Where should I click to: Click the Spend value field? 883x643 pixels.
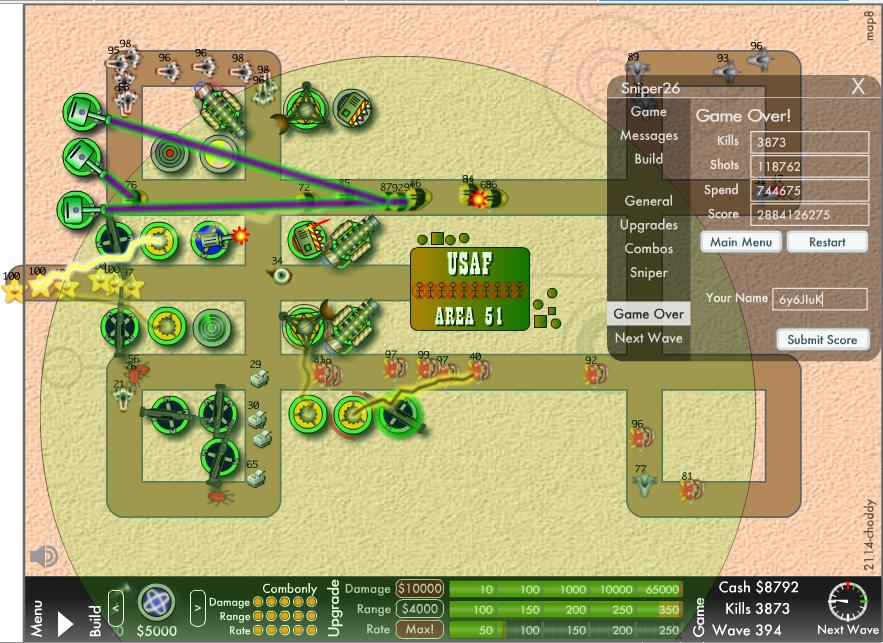pyautogui.click(x=809, y=190)
